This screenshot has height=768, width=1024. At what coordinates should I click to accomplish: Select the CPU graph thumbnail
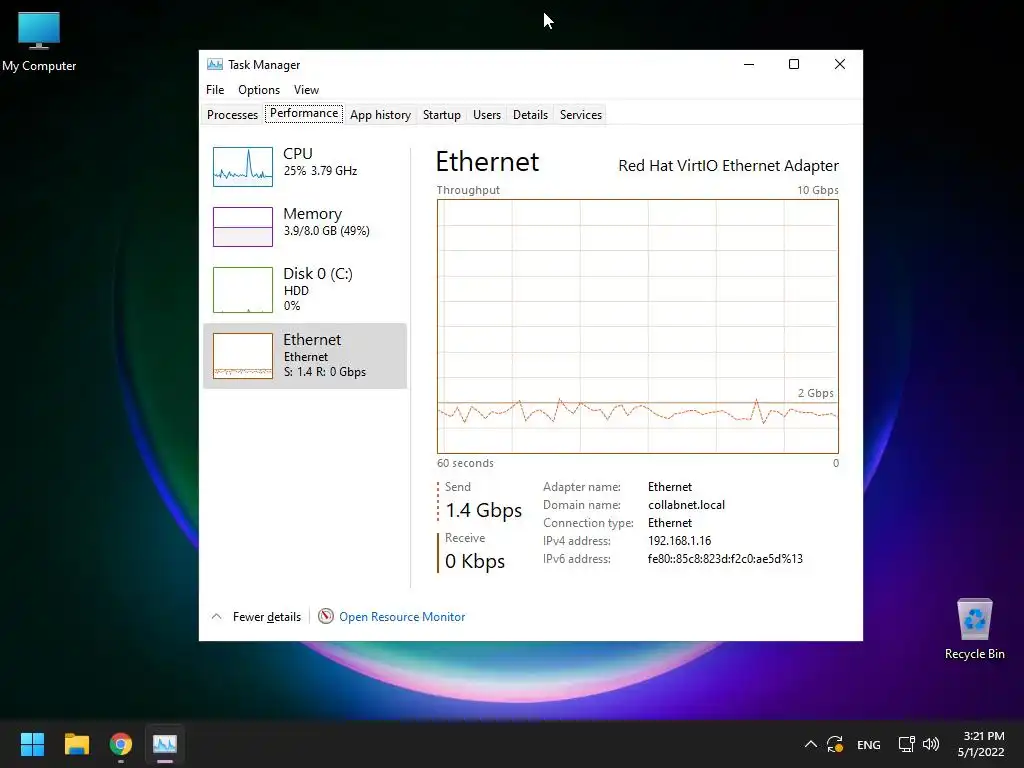tap(243, 167)
